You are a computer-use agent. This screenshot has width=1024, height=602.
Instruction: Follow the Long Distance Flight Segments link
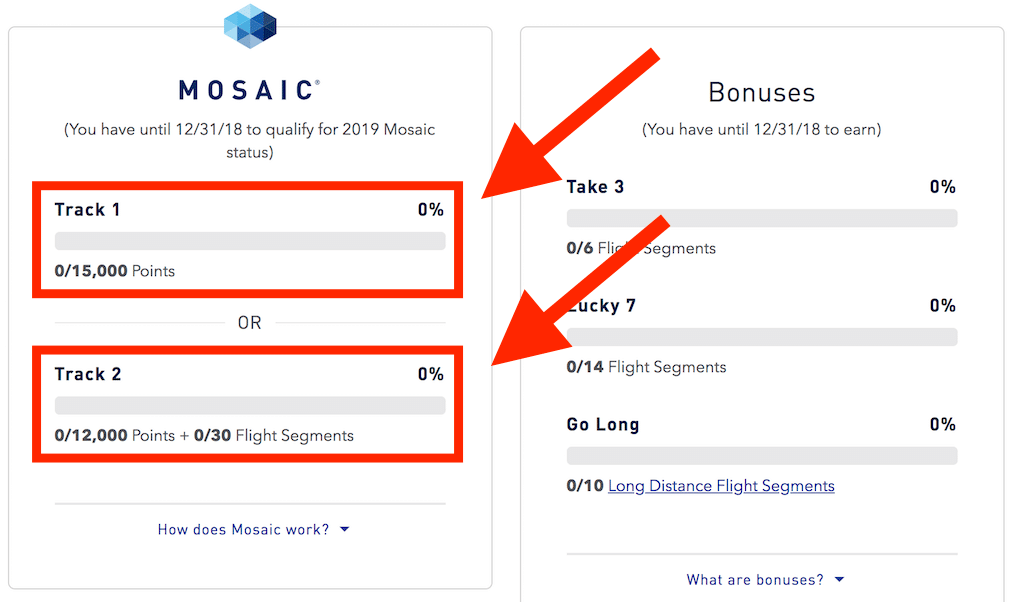pyautogui.click(x=721, y=486)
